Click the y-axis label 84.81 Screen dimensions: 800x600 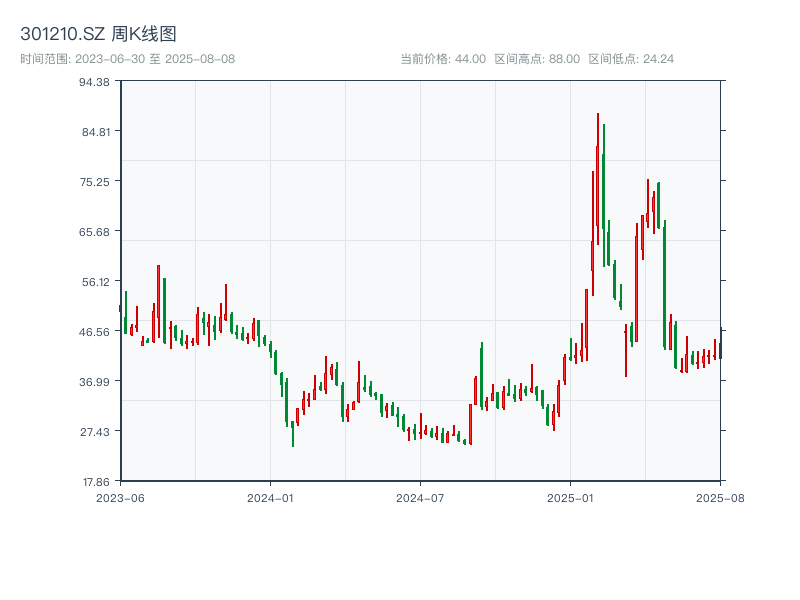pyautogui.click(x=96, y=132)
